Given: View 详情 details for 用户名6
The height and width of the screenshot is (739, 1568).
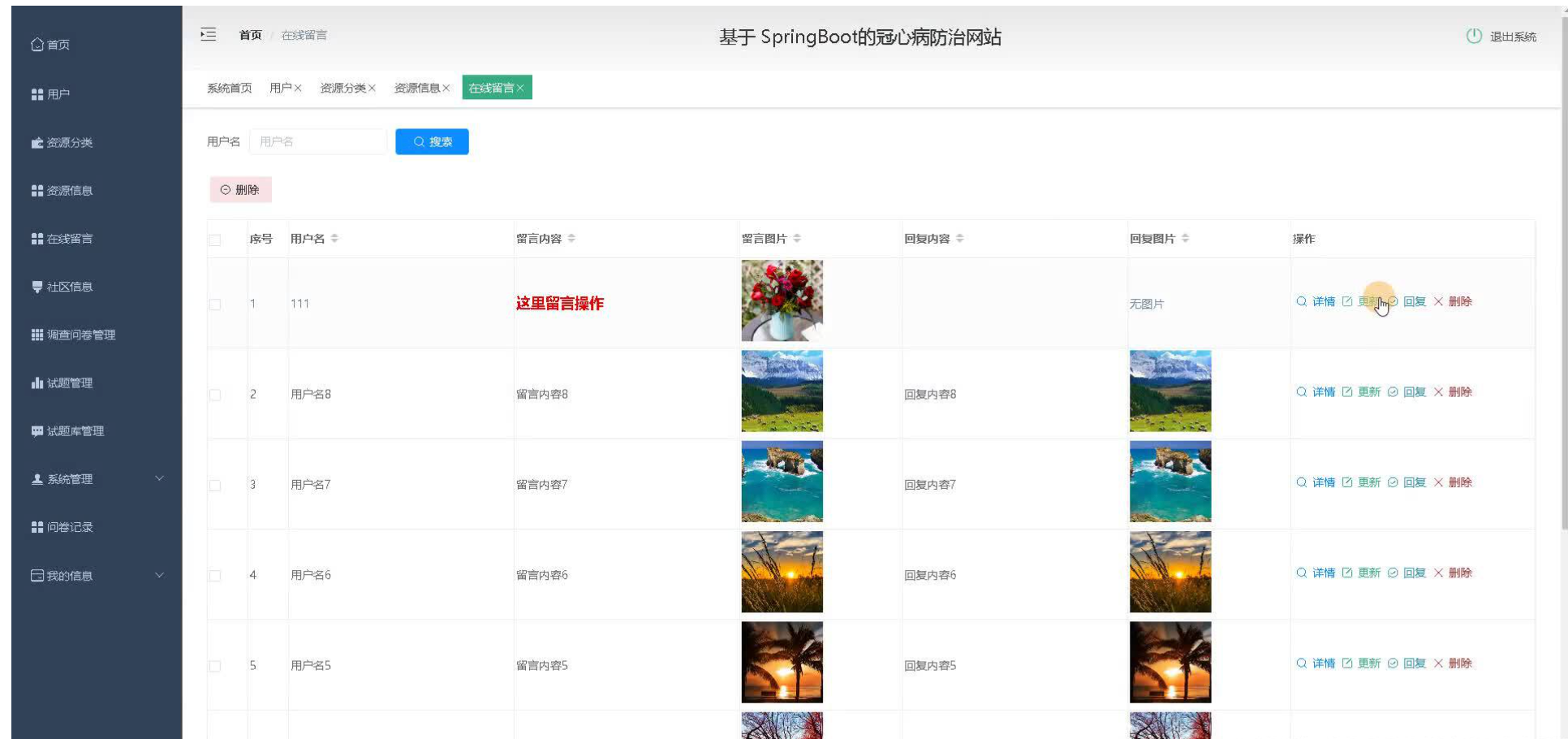Looking at the screenshot, I should coord(1316,573).
